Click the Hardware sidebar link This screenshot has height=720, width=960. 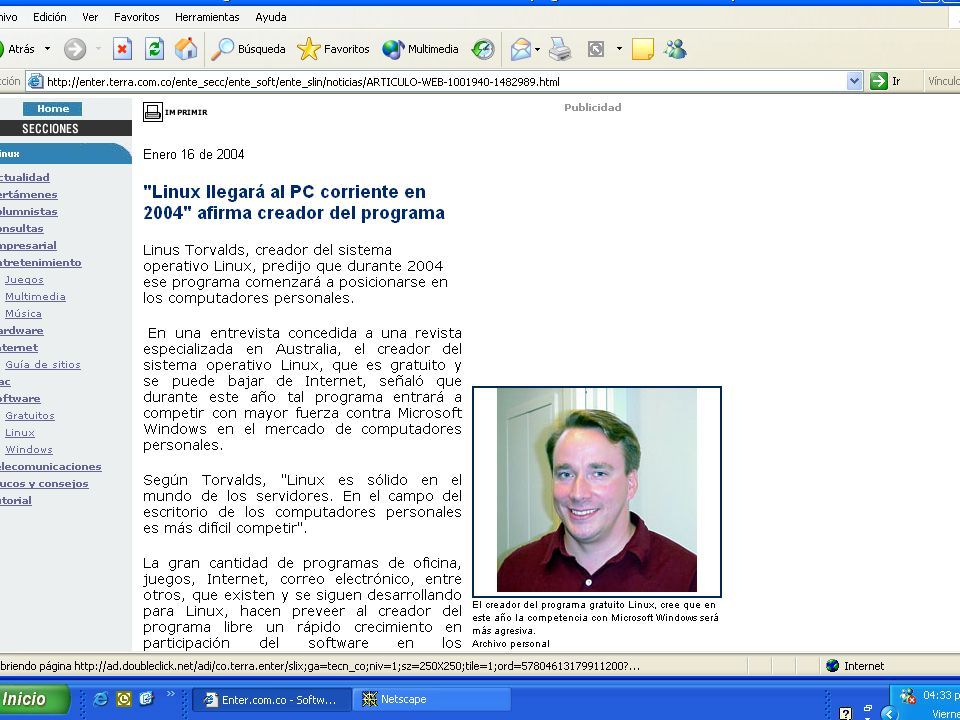[21, 331]
